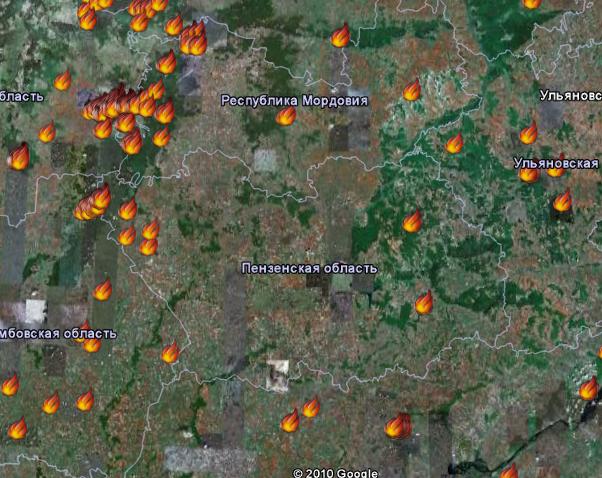This screenshot has height=478, width=602.
Task: Click the Ульяновская label on the right
Action: [x=556, y=163]
